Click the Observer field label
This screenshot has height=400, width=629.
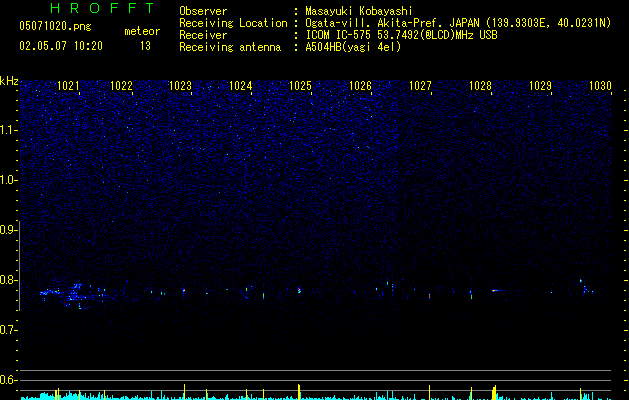click(x=203, y=11)
